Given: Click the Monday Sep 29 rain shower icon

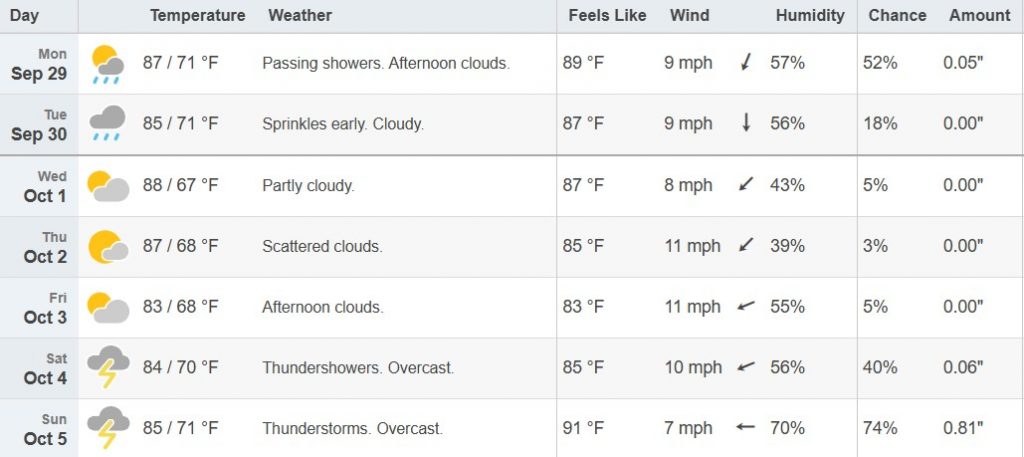Looking at the screenshot, I should tap(107, 64).
